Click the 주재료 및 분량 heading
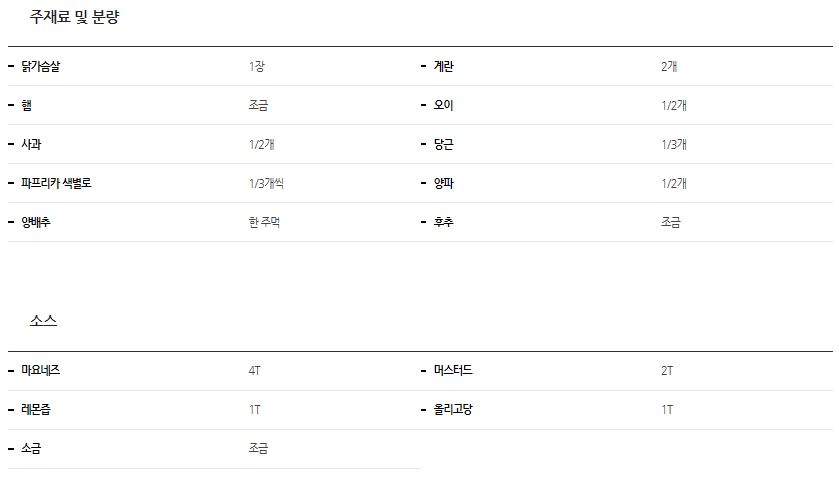Image resolution: width=839 pixels, height=490 pixels. [x=75, y=17]
